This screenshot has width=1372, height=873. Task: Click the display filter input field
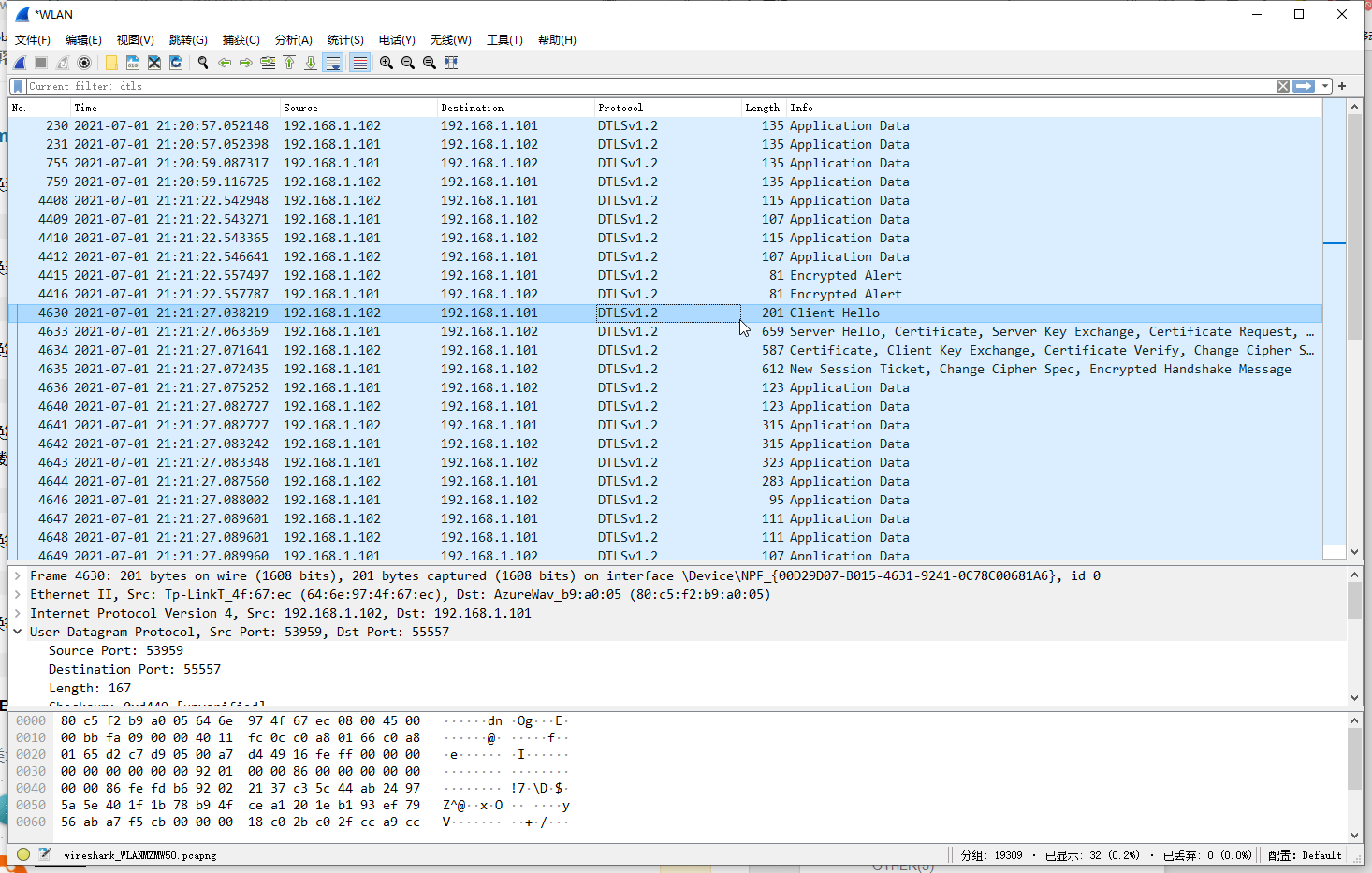(650, 86)
